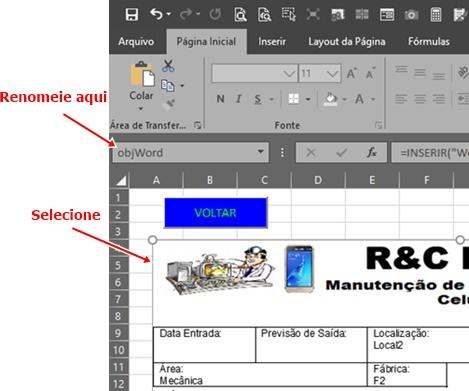Open the undo history dropdown arrow
Screen dimensions: 469x391
(169, 14)
